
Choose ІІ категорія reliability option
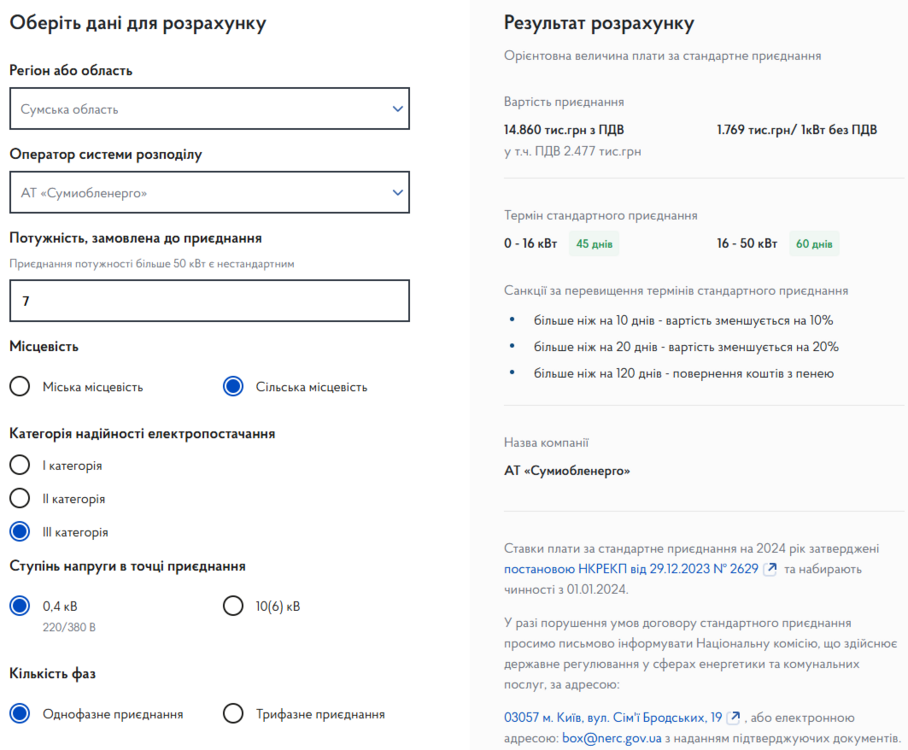click(21, 499)
